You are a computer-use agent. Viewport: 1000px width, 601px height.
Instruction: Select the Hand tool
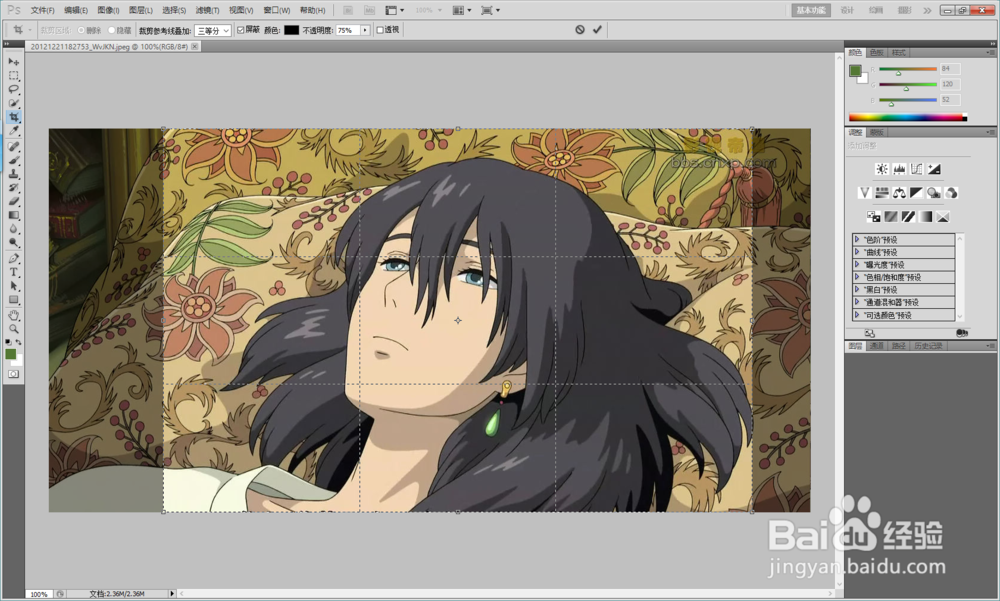(x=13, y=315)
